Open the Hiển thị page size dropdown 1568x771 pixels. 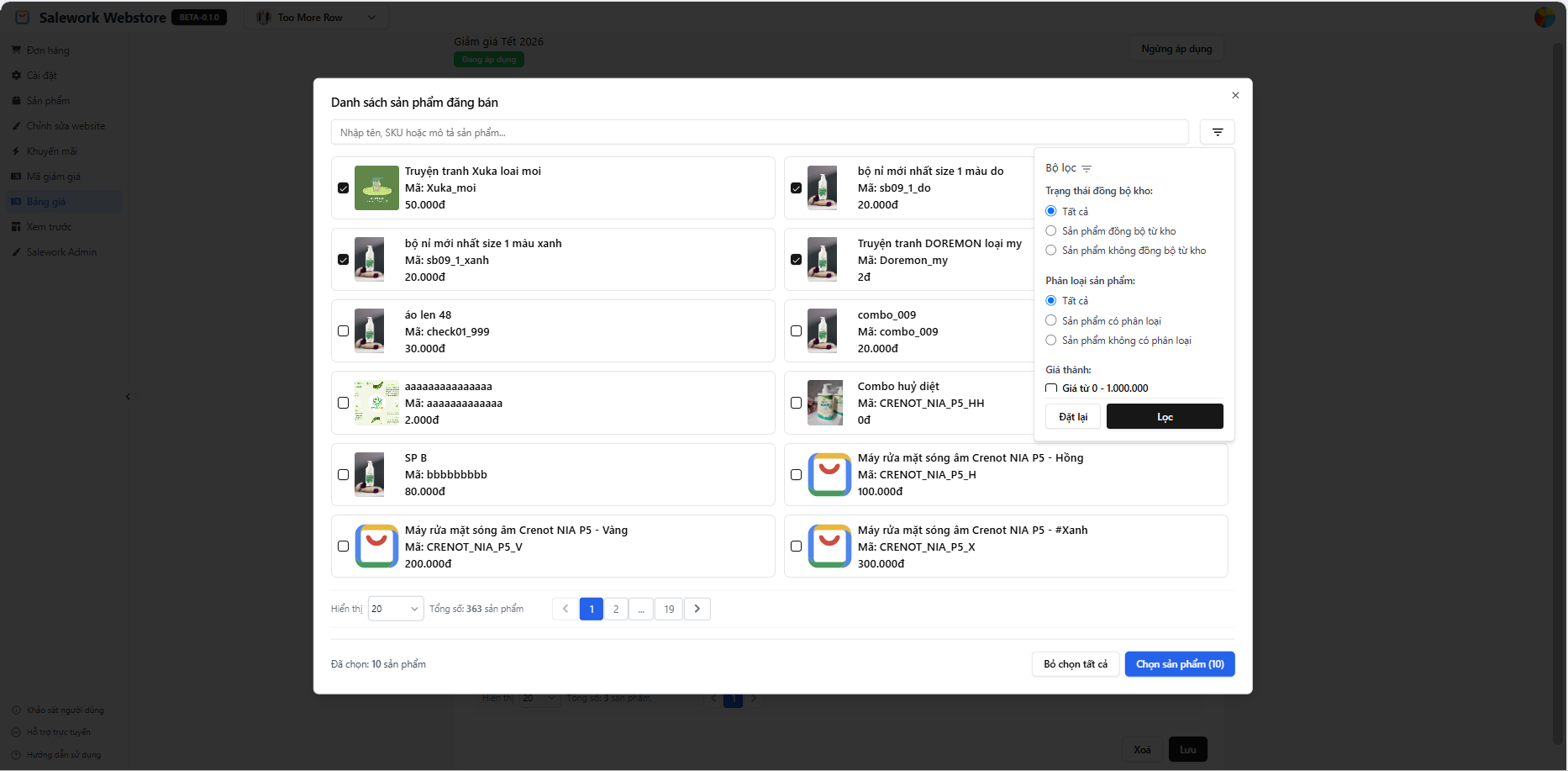[x=396, y=609]
